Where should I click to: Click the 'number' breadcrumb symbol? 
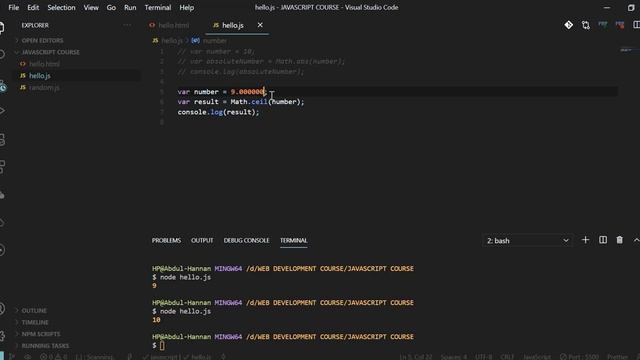tap(215, 41)
